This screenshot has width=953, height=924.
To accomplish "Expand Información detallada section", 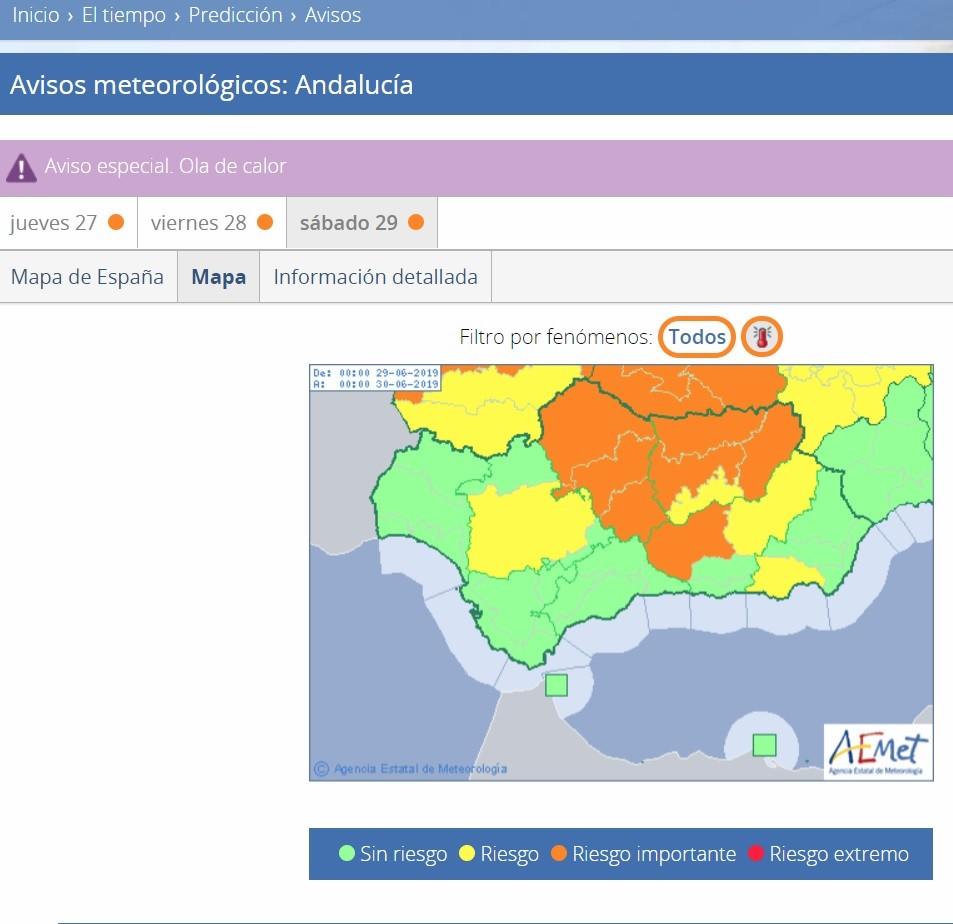I will point(375,276).
